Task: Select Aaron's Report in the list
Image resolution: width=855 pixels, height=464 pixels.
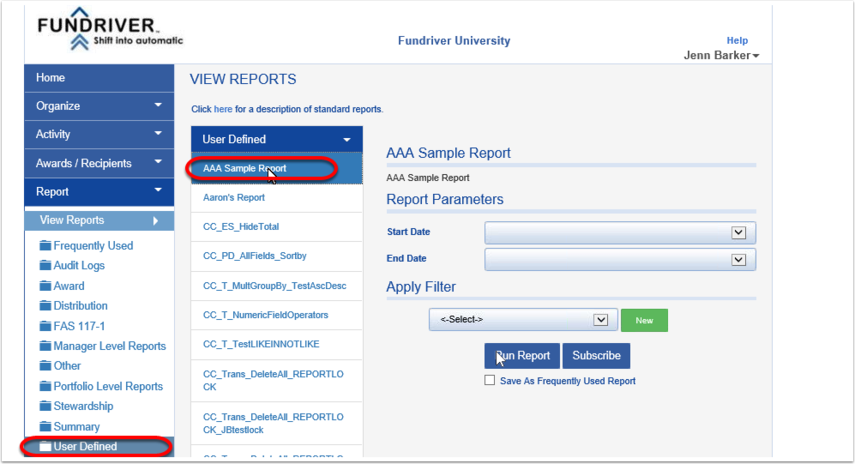Action: (277, 198)
